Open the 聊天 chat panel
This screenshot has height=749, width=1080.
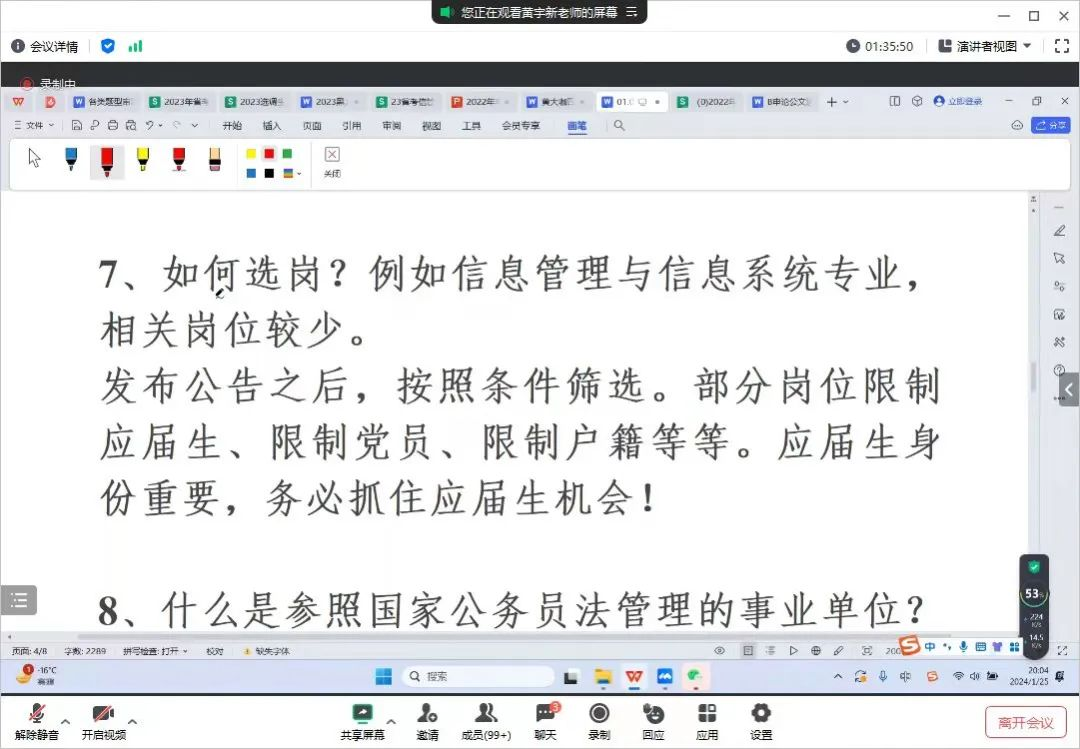pyautogui.click(x=545, y=721)
